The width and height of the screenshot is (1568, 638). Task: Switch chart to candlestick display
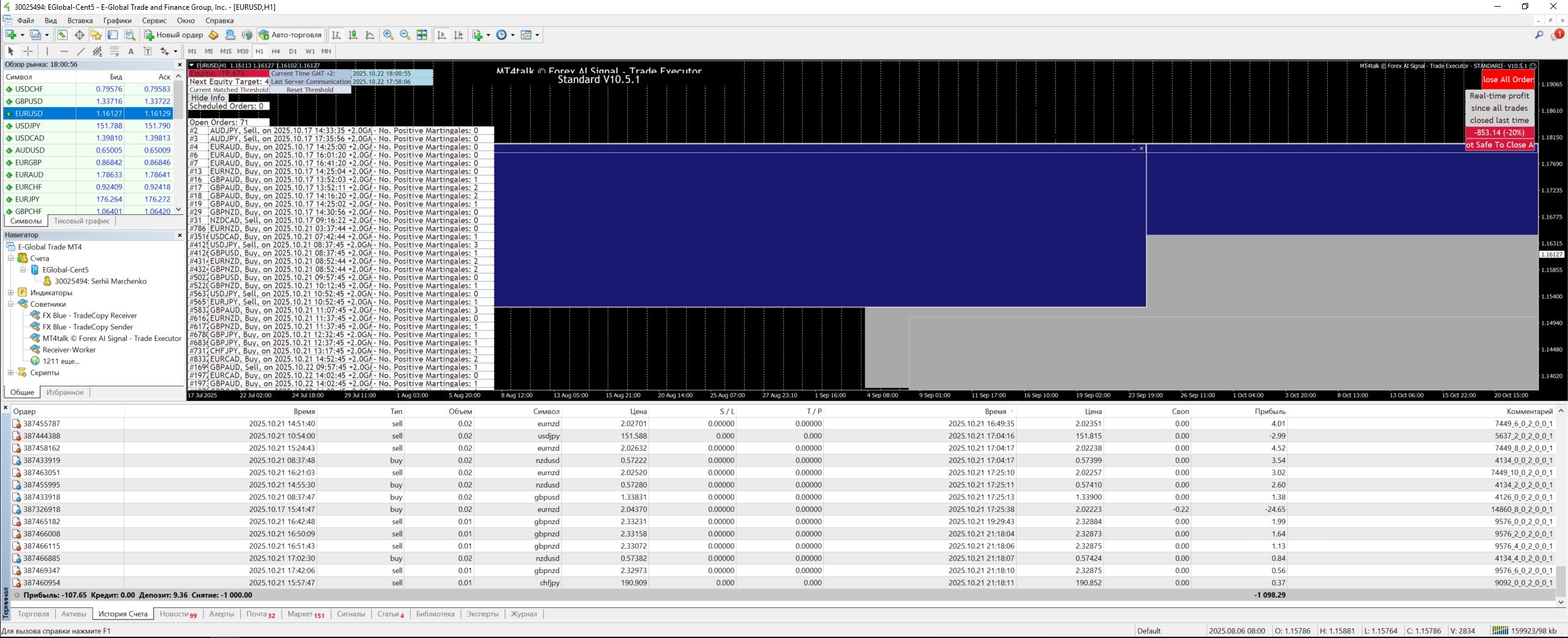tap(353, 35)
